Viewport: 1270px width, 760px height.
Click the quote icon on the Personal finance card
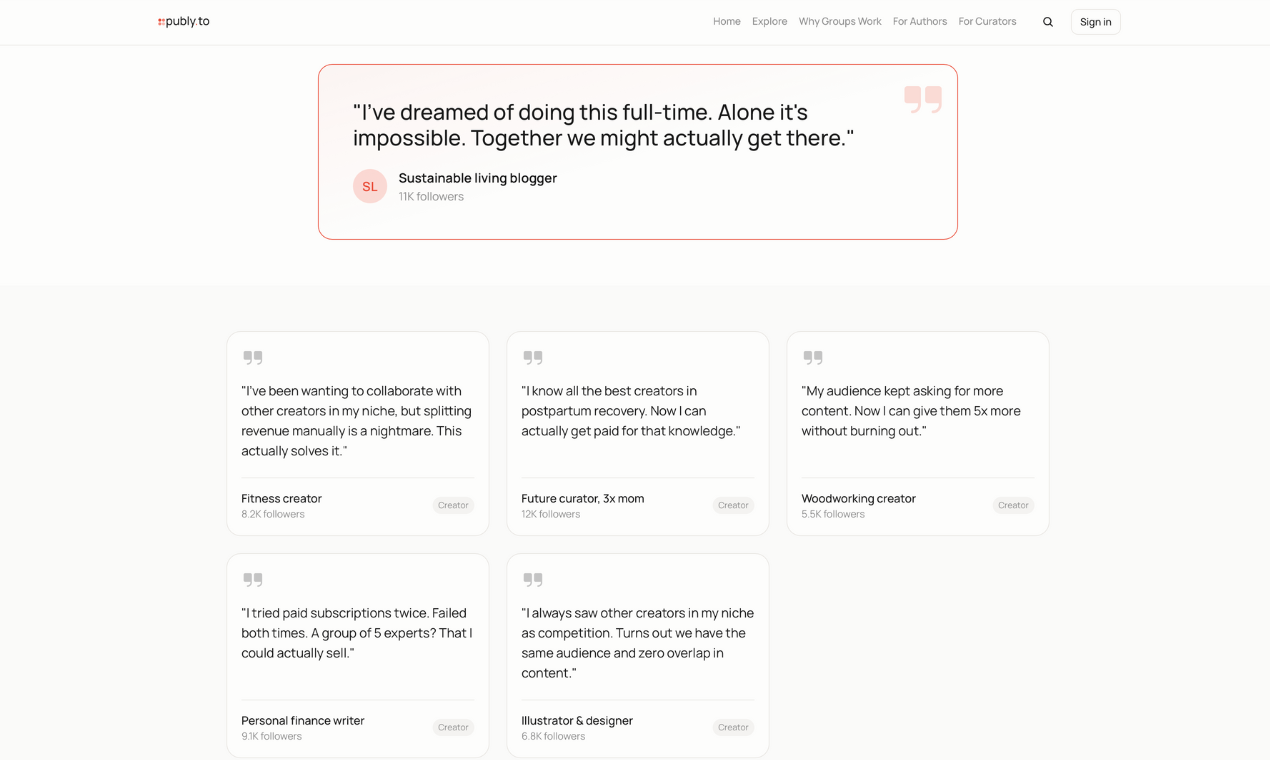(252, 579)
